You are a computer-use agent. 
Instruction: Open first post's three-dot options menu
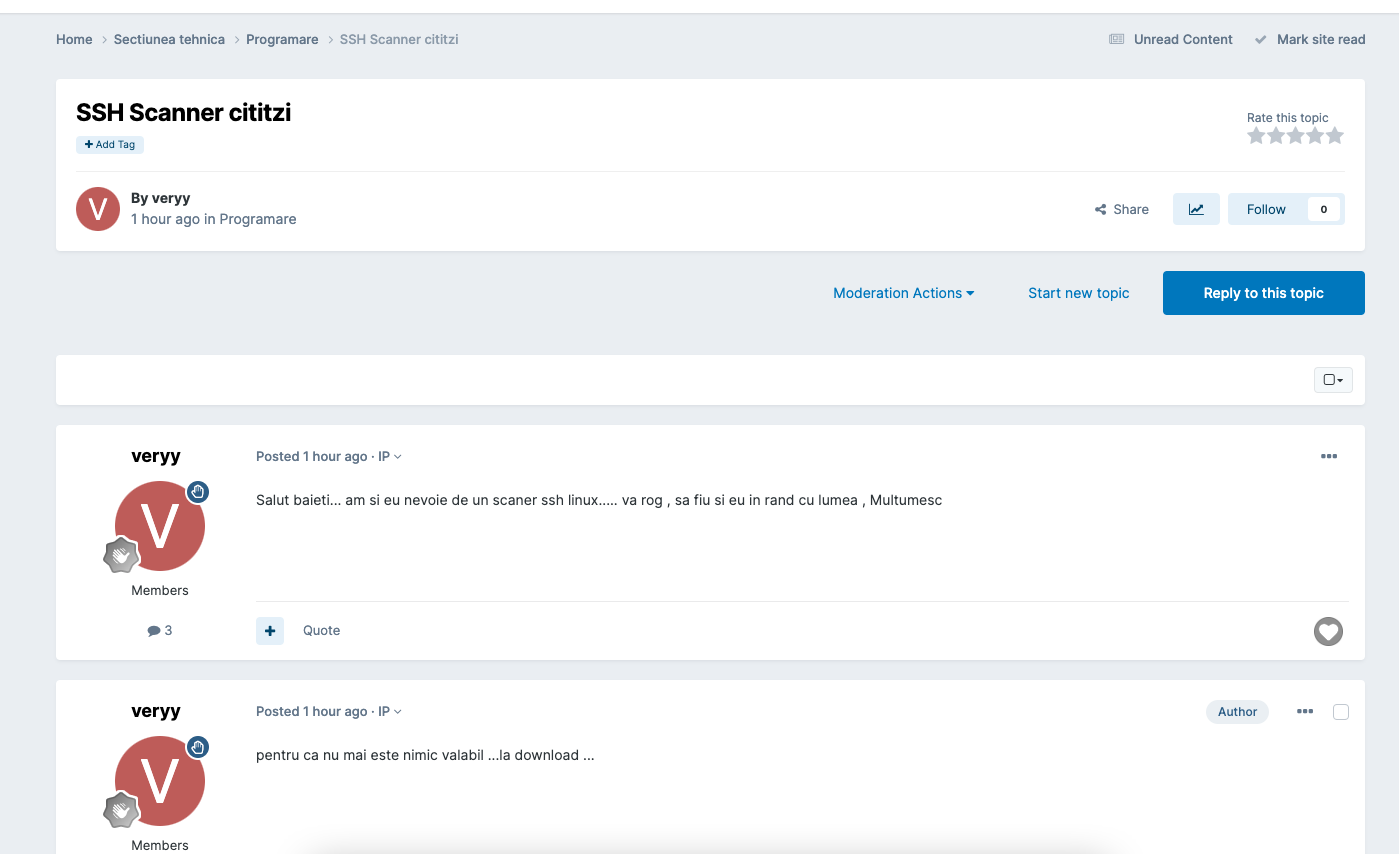coord(1328,456)
